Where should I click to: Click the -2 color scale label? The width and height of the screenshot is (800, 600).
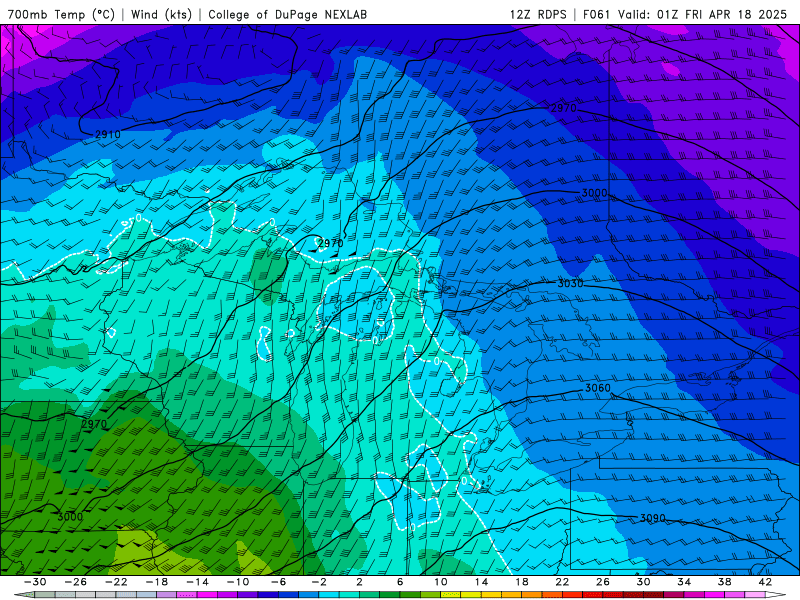[319, 582]
